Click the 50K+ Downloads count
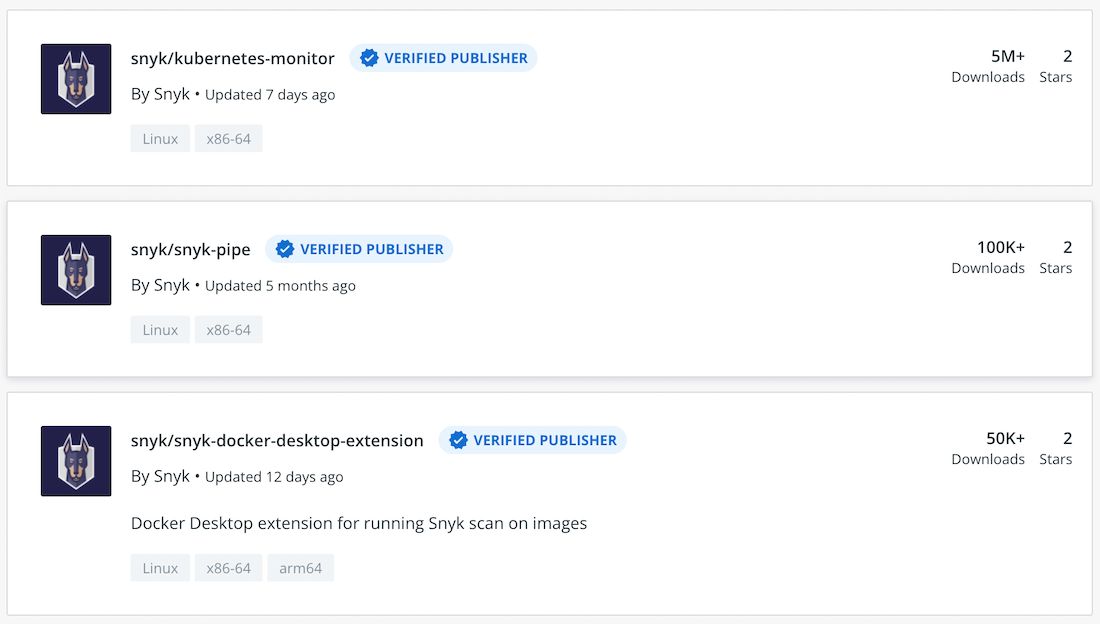 pyautogui.click(x=988, y=448)
